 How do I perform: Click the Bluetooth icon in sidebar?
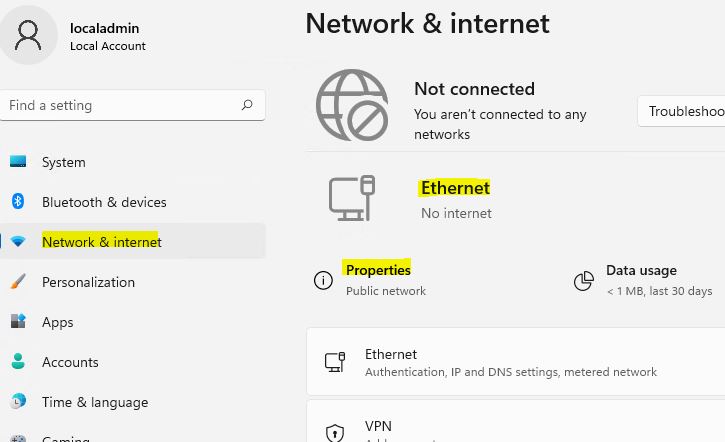click(18, 201)
